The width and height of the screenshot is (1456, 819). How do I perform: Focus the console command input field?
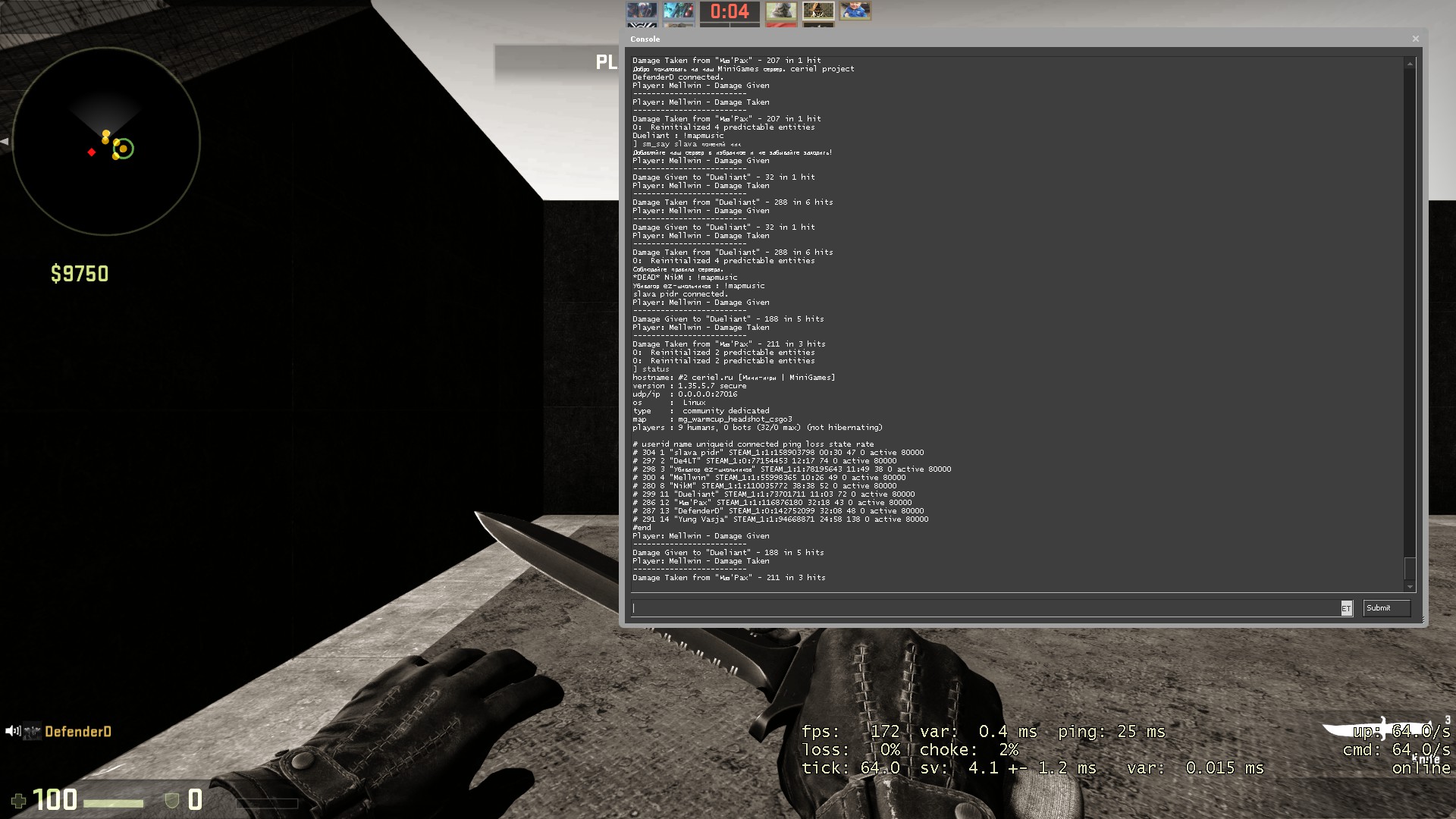(986, 608)
